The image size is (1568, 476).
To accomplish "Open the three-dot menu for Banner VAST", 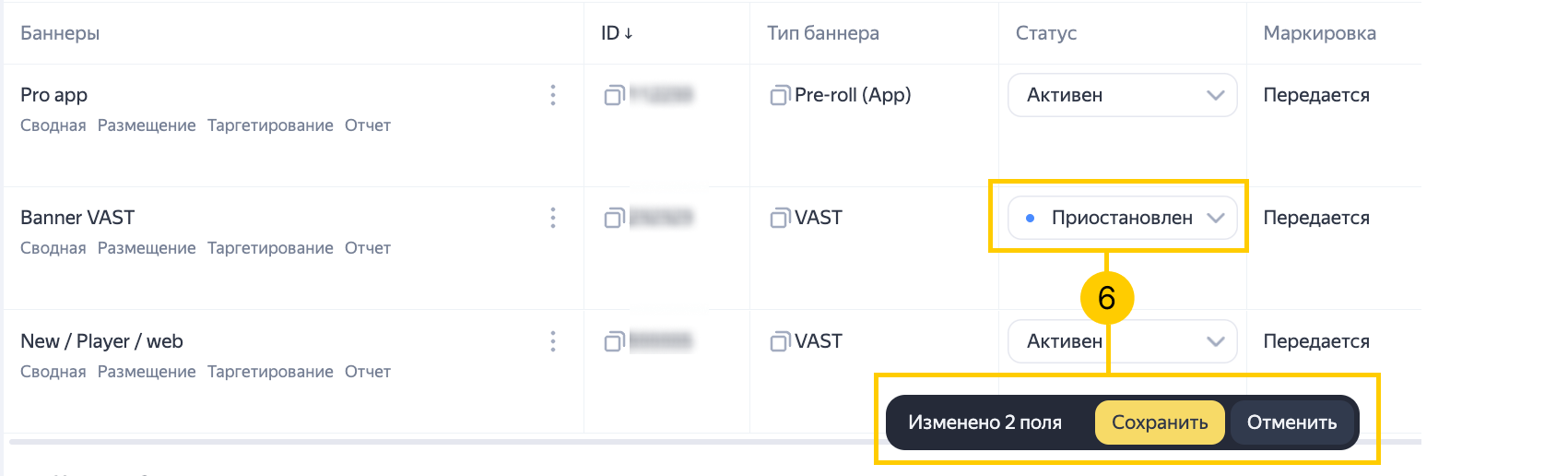I will (553, 218).
